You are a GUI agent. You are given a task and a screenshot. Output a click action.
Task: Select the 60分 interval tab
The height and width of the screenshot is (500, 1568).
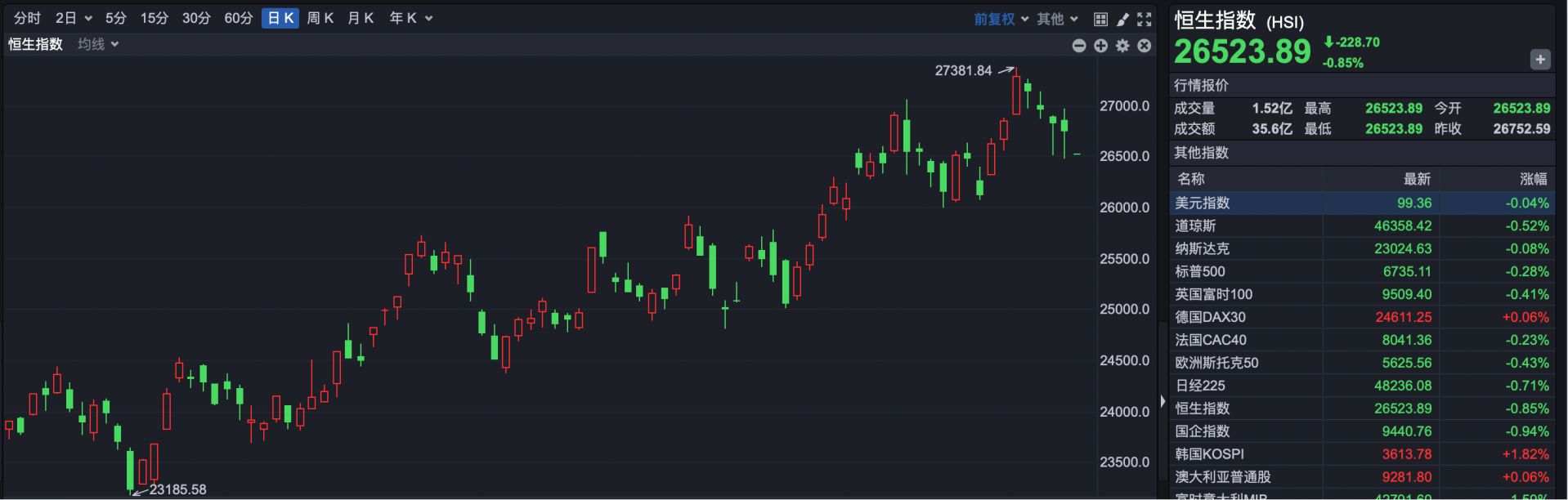238,18
